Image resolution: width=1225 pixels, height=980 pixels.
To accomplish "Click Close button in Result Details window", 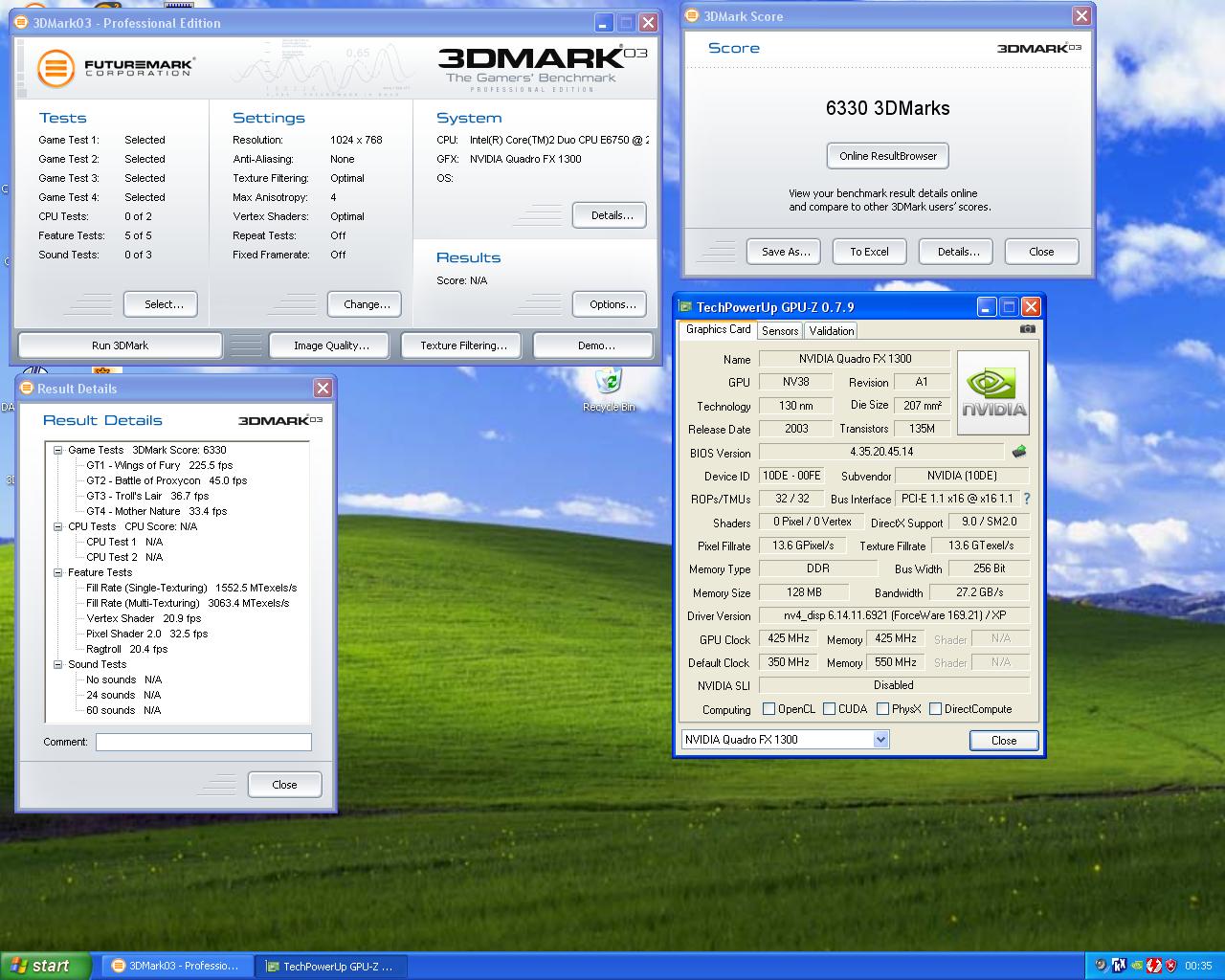I will [284, 785].
